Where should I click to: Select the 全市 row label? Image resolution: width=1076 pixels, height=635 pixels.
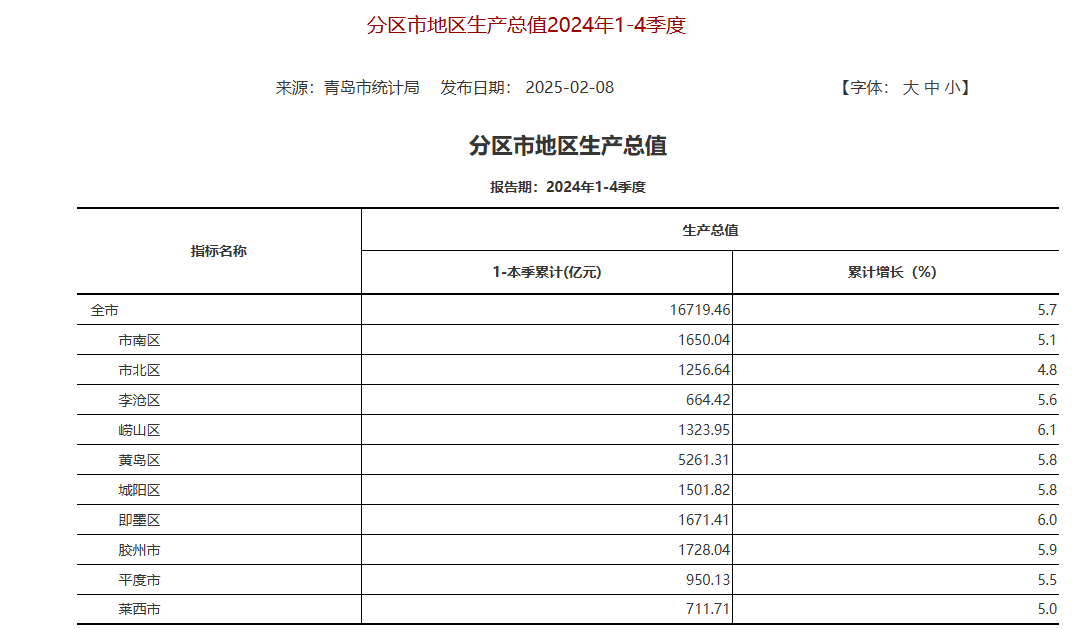[104, 310]
